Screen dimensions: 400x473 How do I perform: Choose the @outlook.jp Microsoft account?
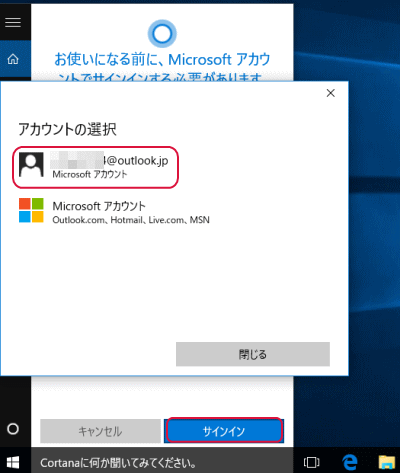(96, 167)
